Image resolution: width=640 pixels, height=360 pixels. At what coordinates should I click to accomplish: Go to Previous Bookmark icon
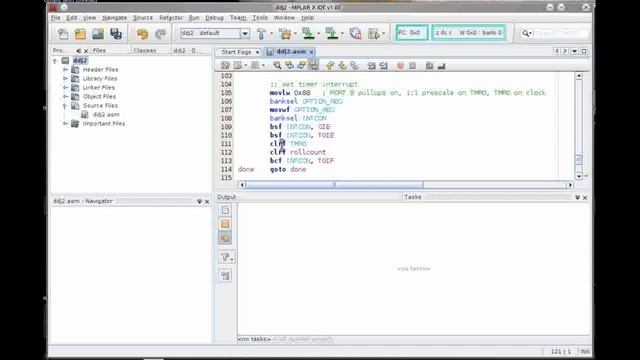click(330, 65)
